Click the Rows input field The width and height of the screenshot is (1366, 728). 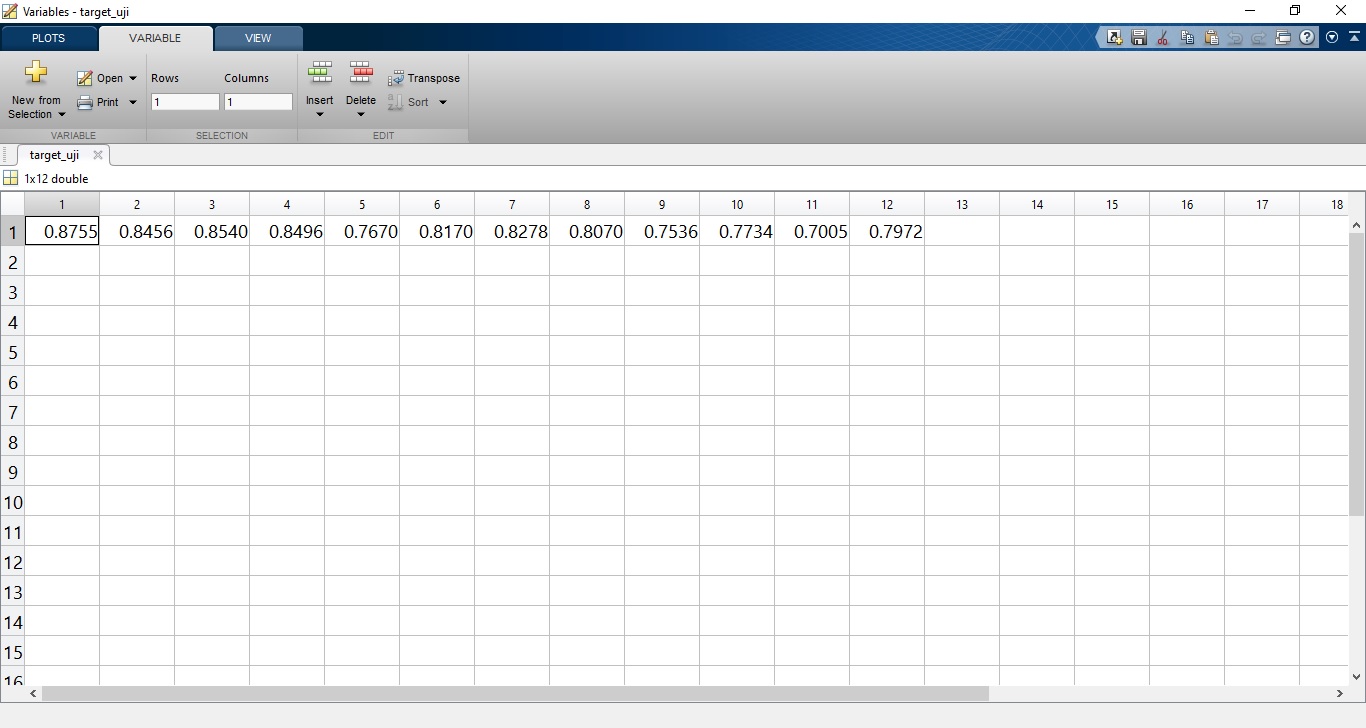point(185,102)
